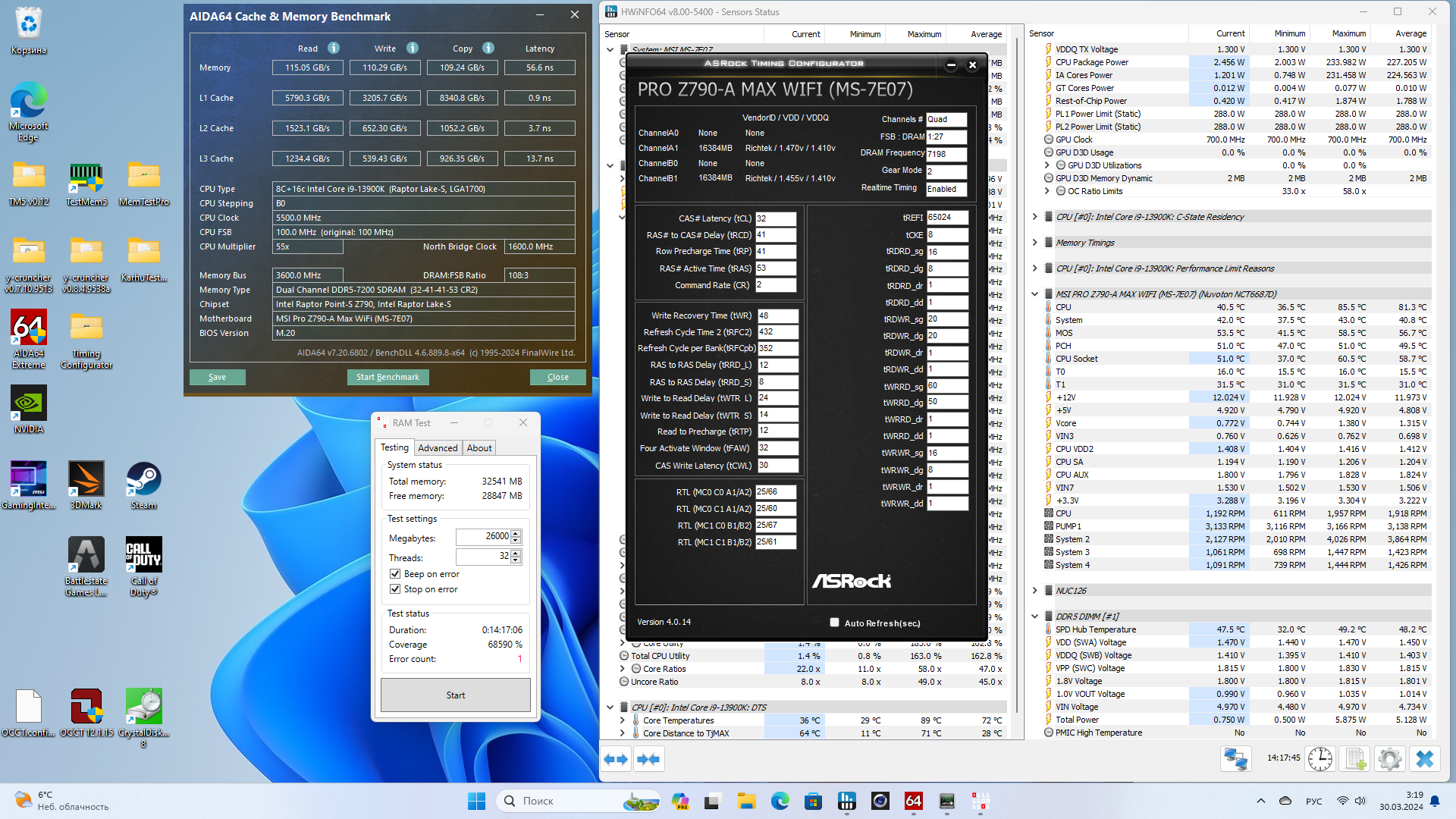Click the HWiNFO clock reset icon
The image size is (1456, 819).
pyautogui.click(x=1320, y=759)
